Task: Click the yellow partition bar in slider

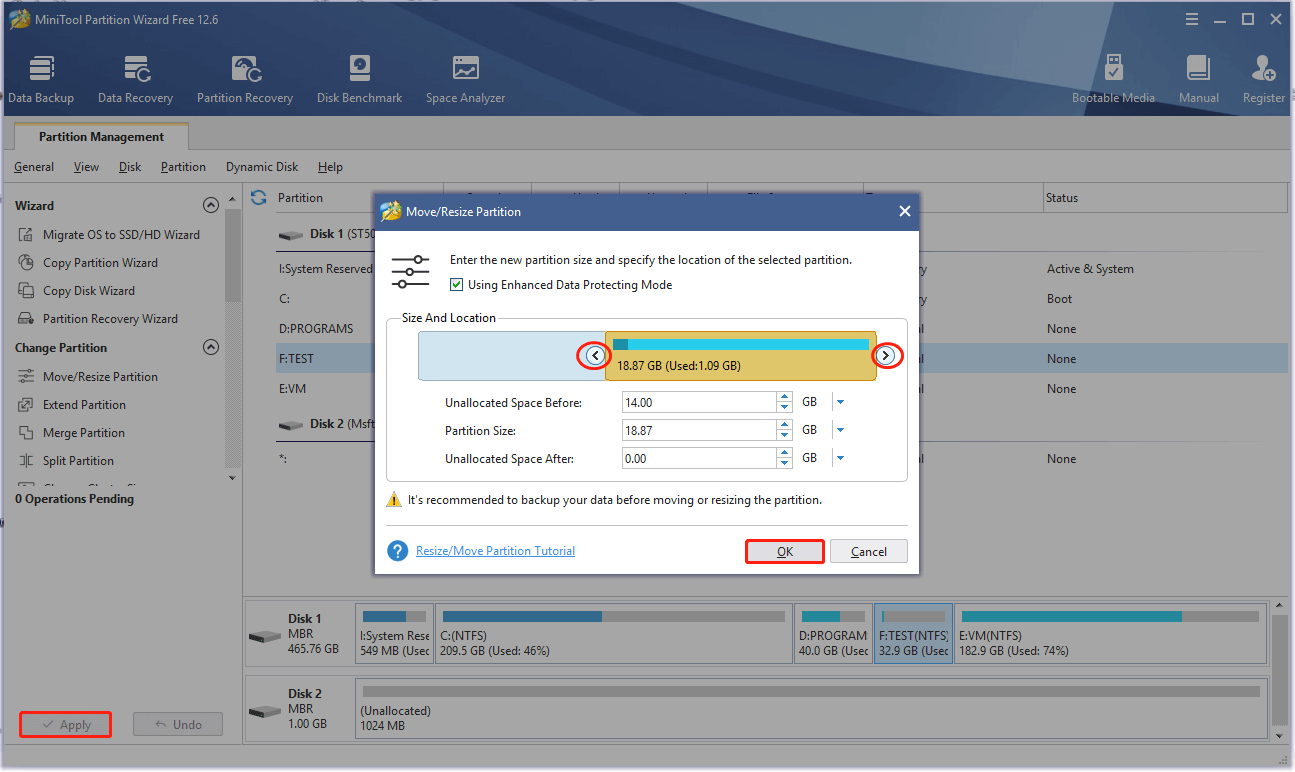Action: 741,356
